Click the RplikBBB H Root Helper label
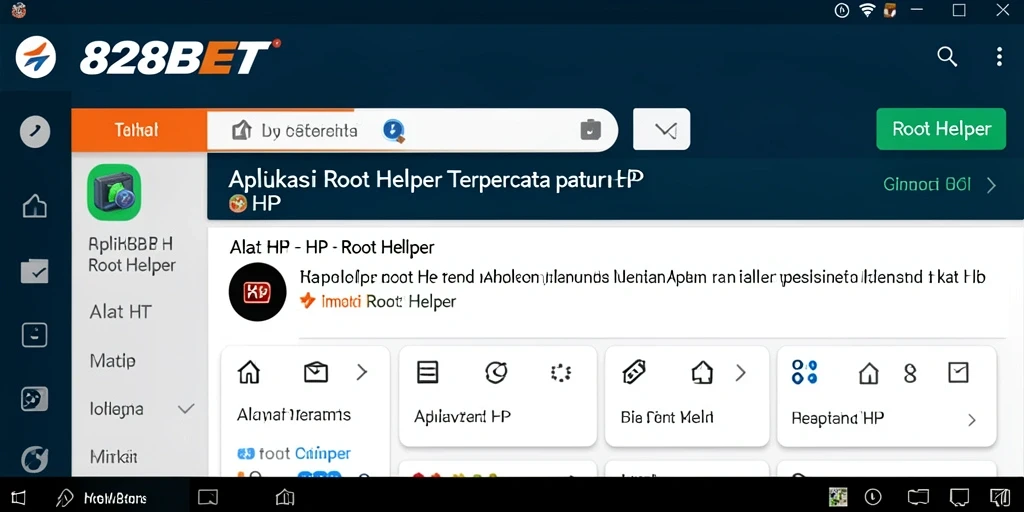 (x=132, y=255)
